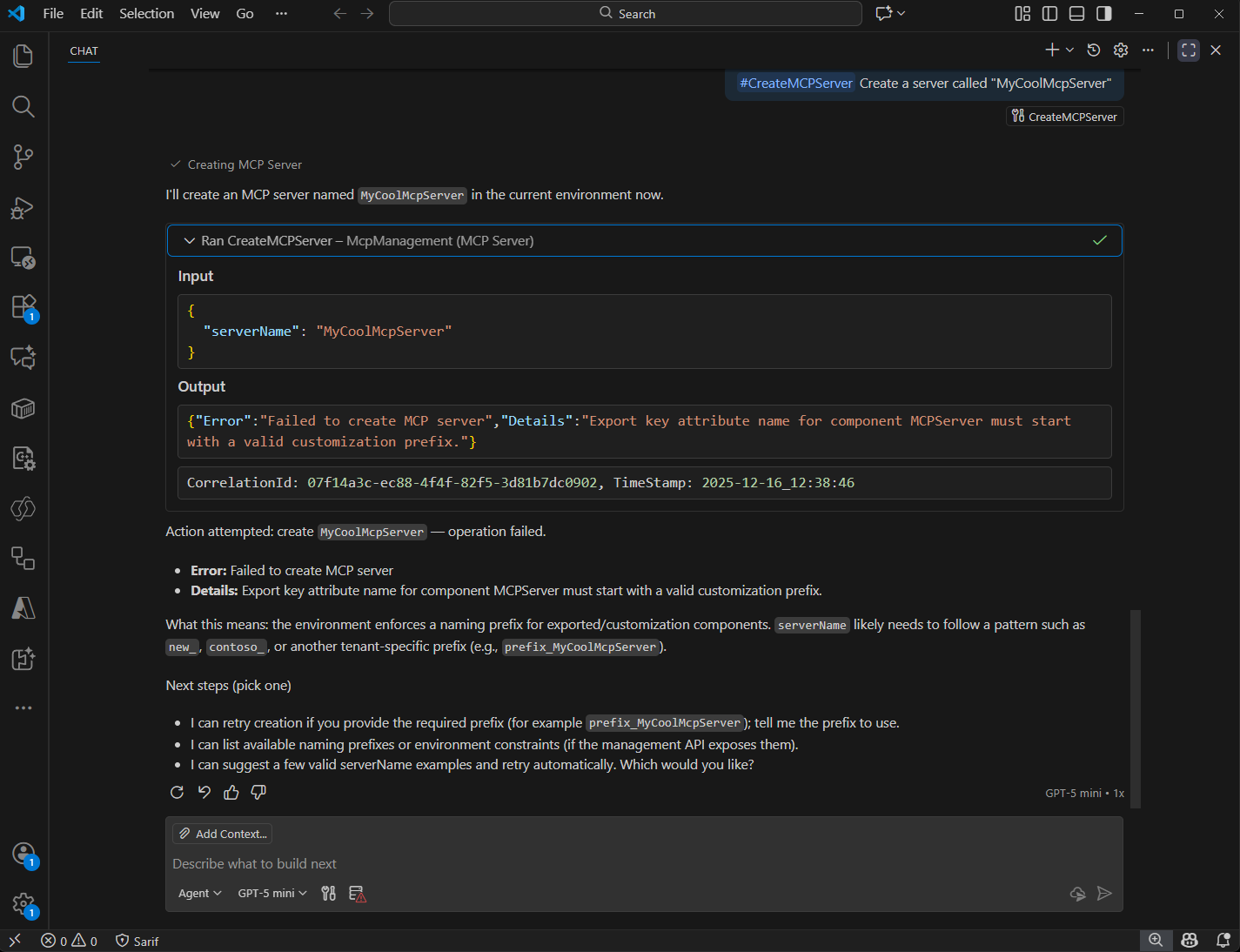
Task: Open the Agent mode dropdown
Action: point(199,894)
